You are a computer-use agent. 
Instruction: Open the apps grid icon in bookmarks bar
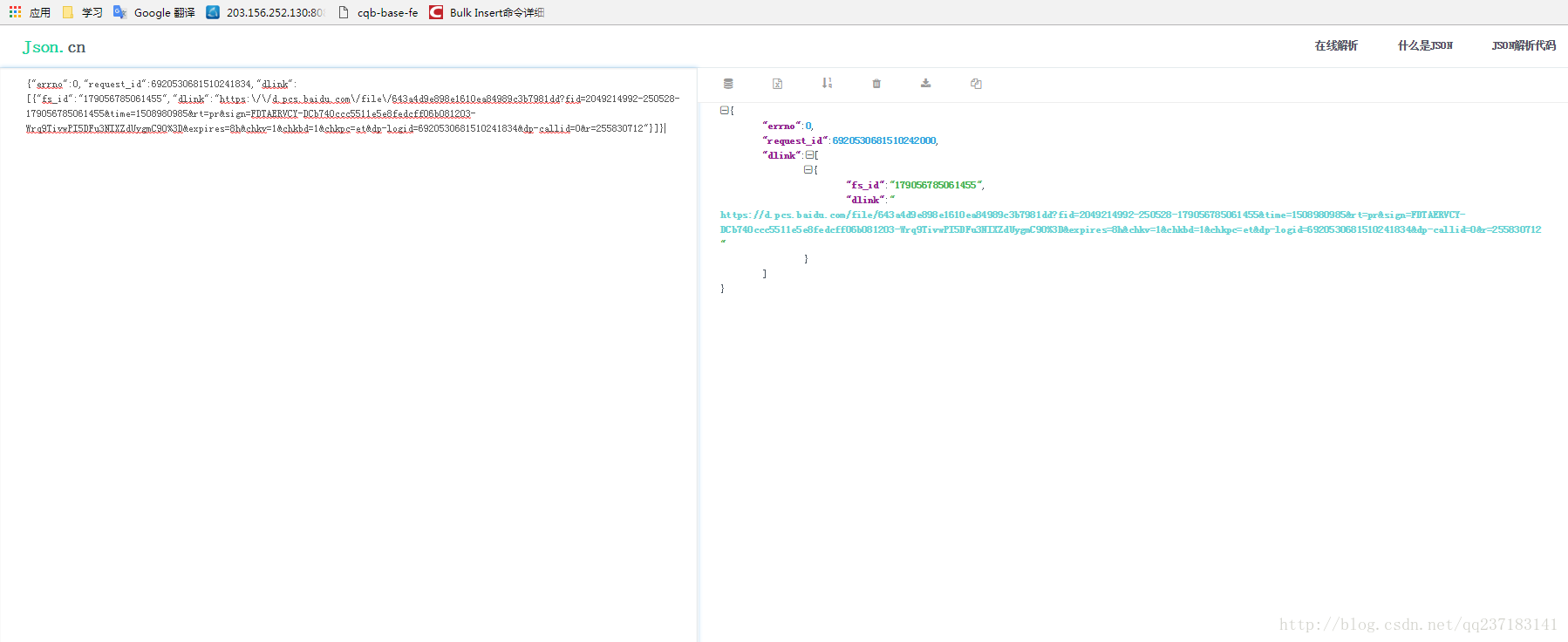[x=15, y=12]
